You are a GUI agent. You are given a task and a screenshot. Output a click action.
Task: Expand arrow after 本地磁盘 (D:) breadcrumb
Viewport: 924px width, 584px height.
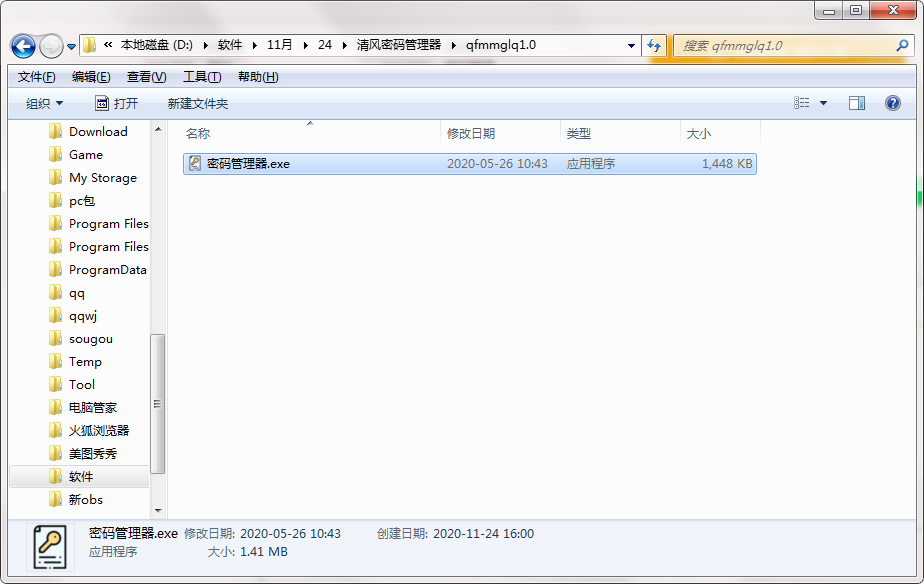click(x=205, y=45)
